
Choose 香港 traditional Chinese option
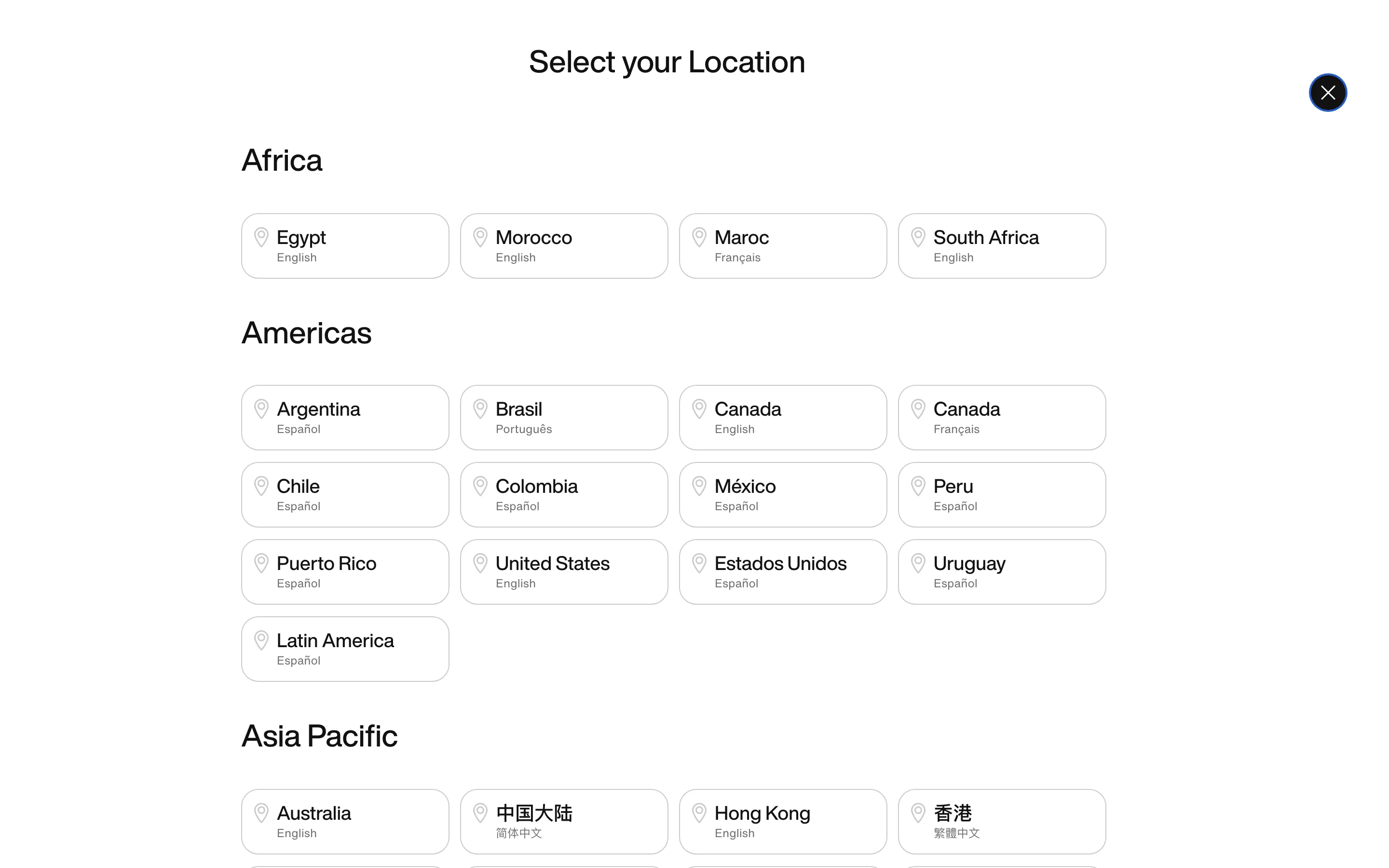[x=1002, y=821]
